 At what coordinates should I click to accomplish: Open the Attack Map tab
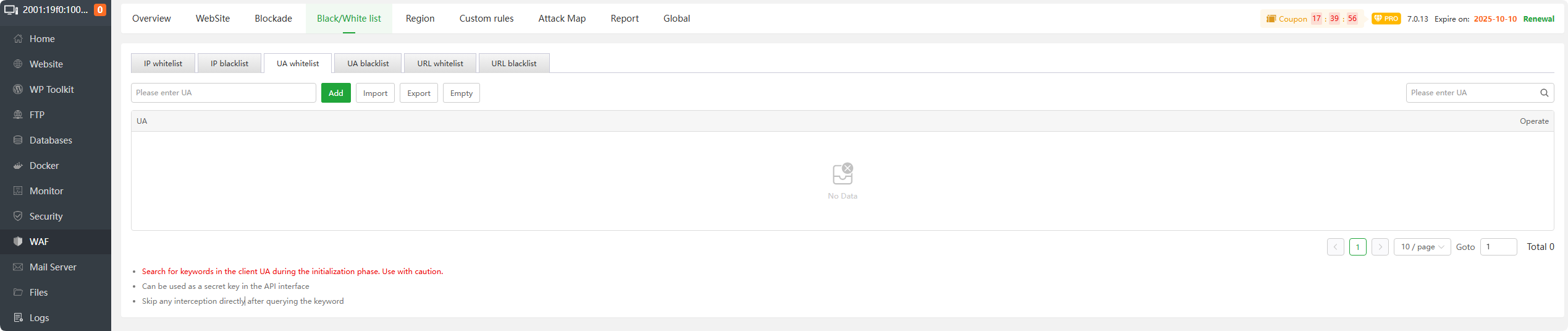562,19
